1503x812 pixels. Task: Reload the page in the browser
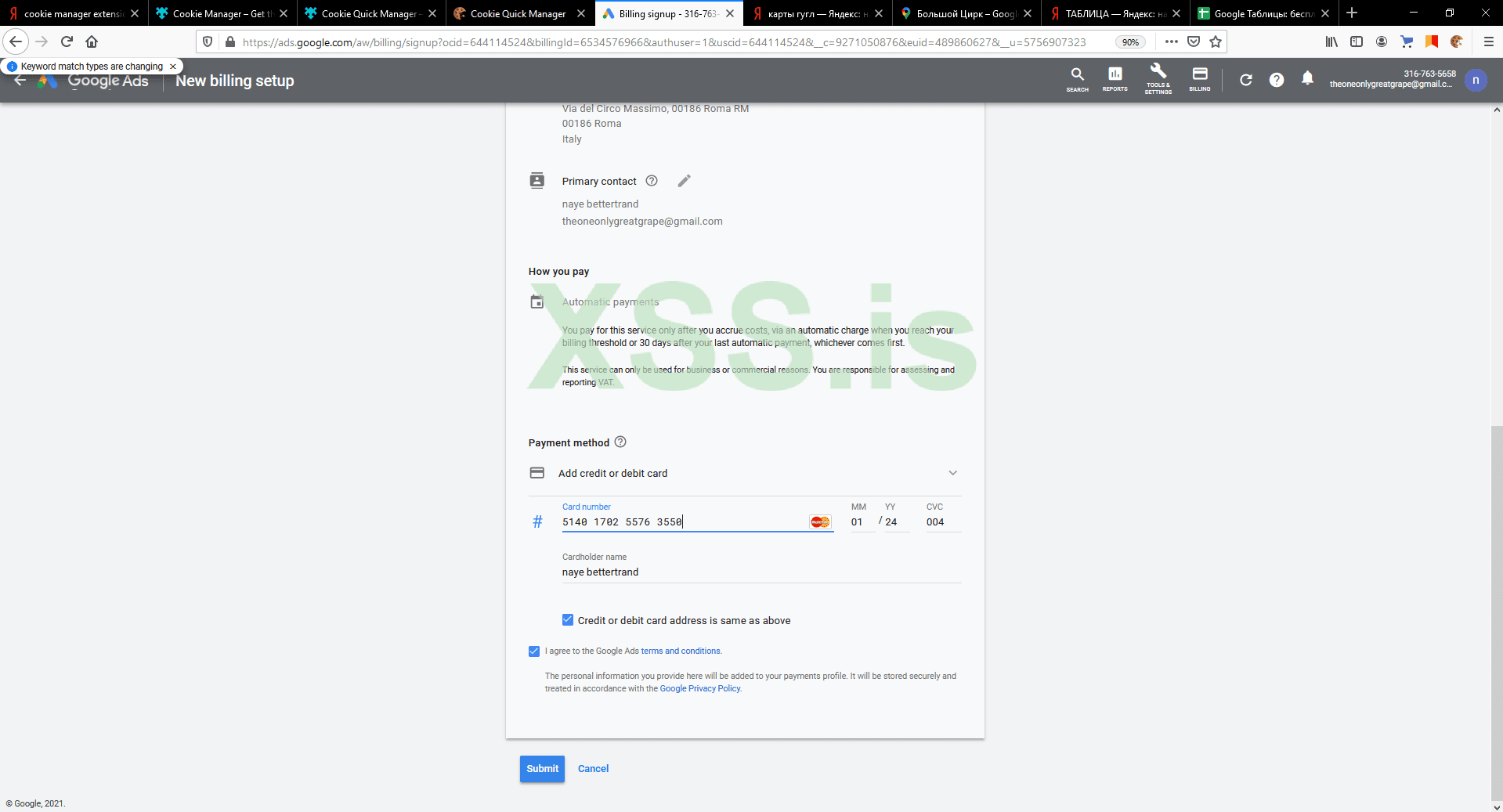click(67, 42)
